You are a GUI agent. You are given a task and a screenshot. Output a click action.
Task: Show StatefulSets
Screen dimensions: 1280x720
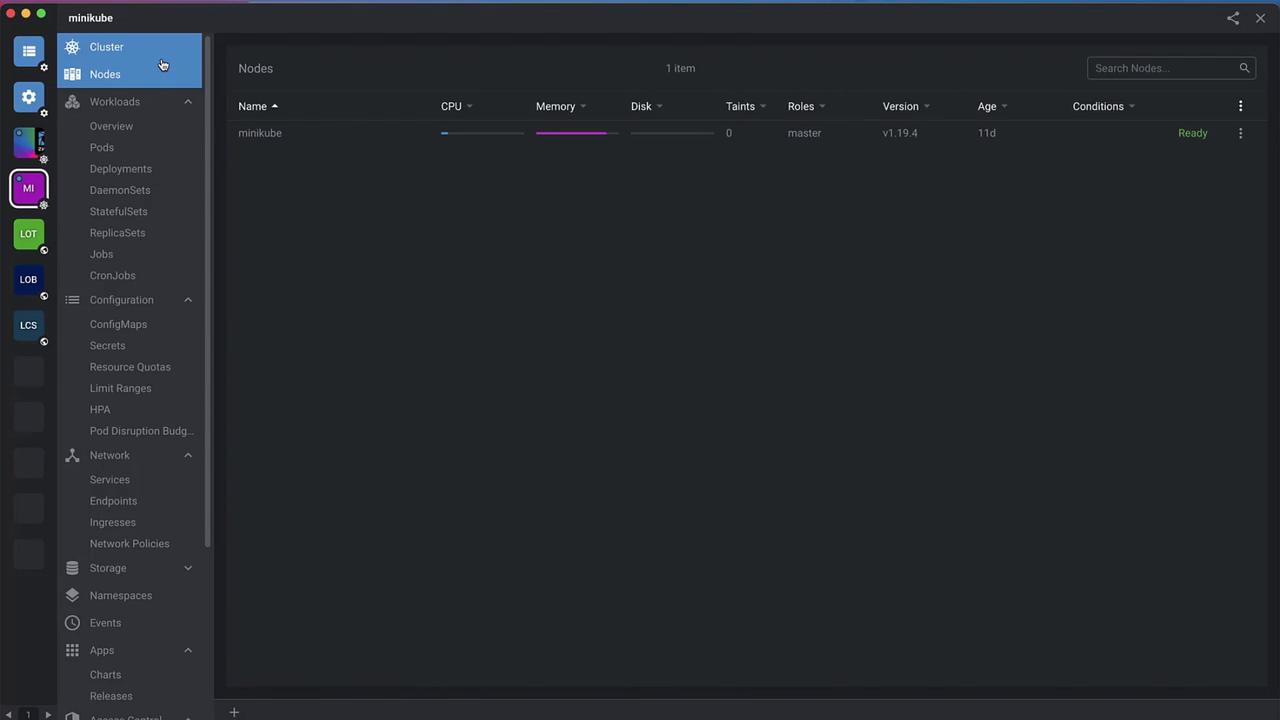119,212
